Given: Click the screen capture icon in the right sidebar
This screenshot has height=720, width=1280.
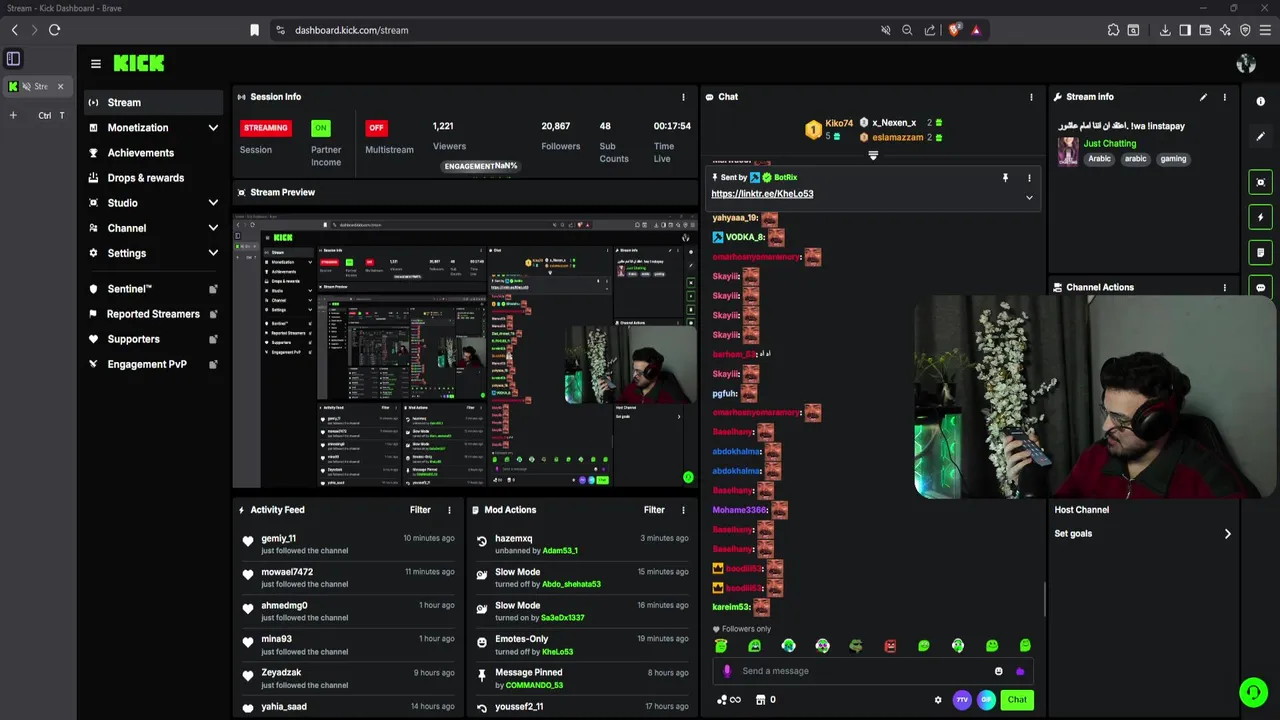Looking at the screenshot, I should click(1260, 182).
